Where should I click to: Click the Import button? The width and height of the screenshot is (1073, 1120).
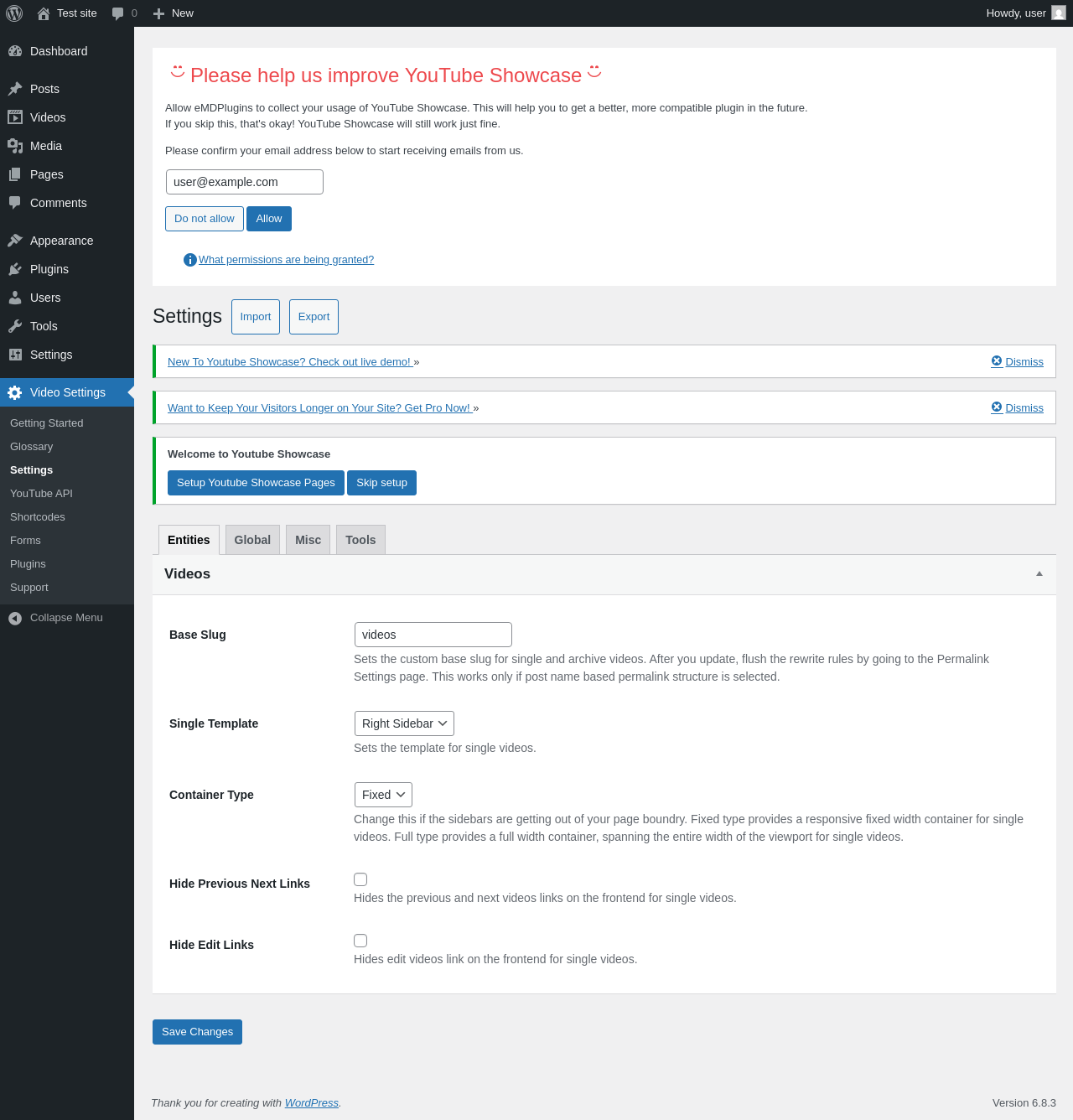coord(256,317)
